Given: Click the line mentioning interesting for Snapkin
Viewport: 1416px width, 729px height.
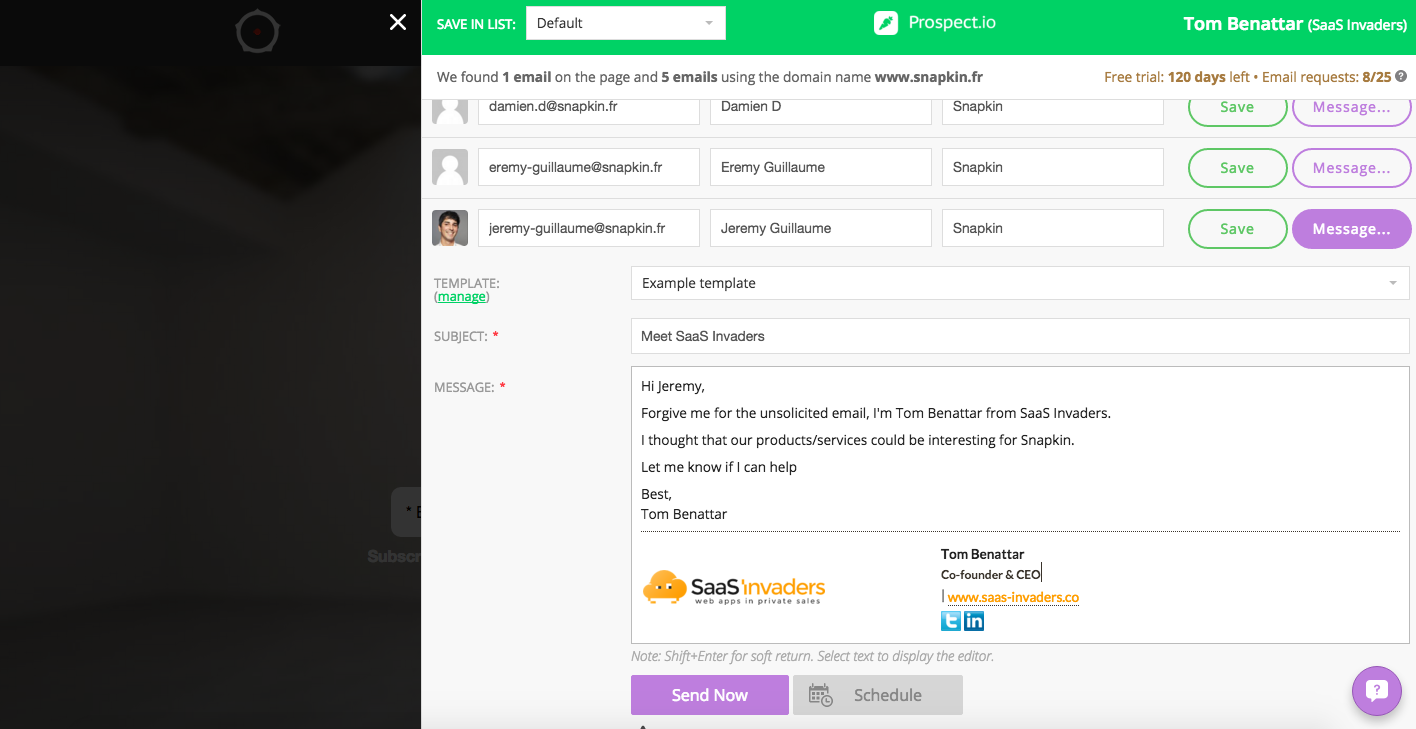Looking at the screenshot, I should 858,440.
